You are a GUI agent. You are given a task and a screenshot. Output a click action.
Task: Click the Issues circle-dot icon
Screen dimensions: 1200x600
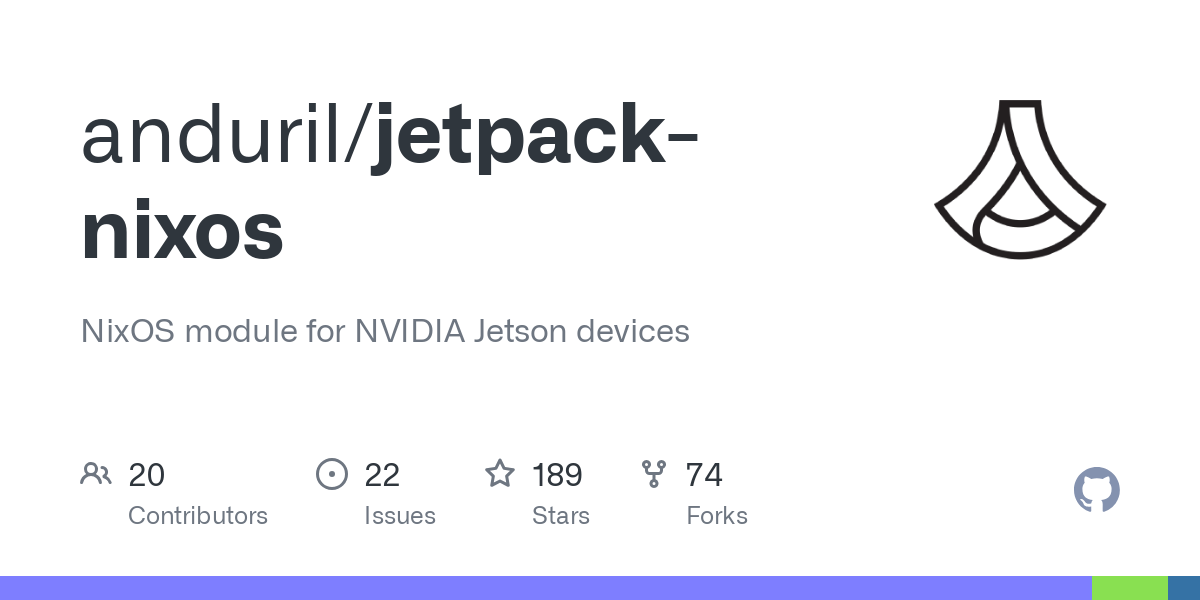pos(331,474)
